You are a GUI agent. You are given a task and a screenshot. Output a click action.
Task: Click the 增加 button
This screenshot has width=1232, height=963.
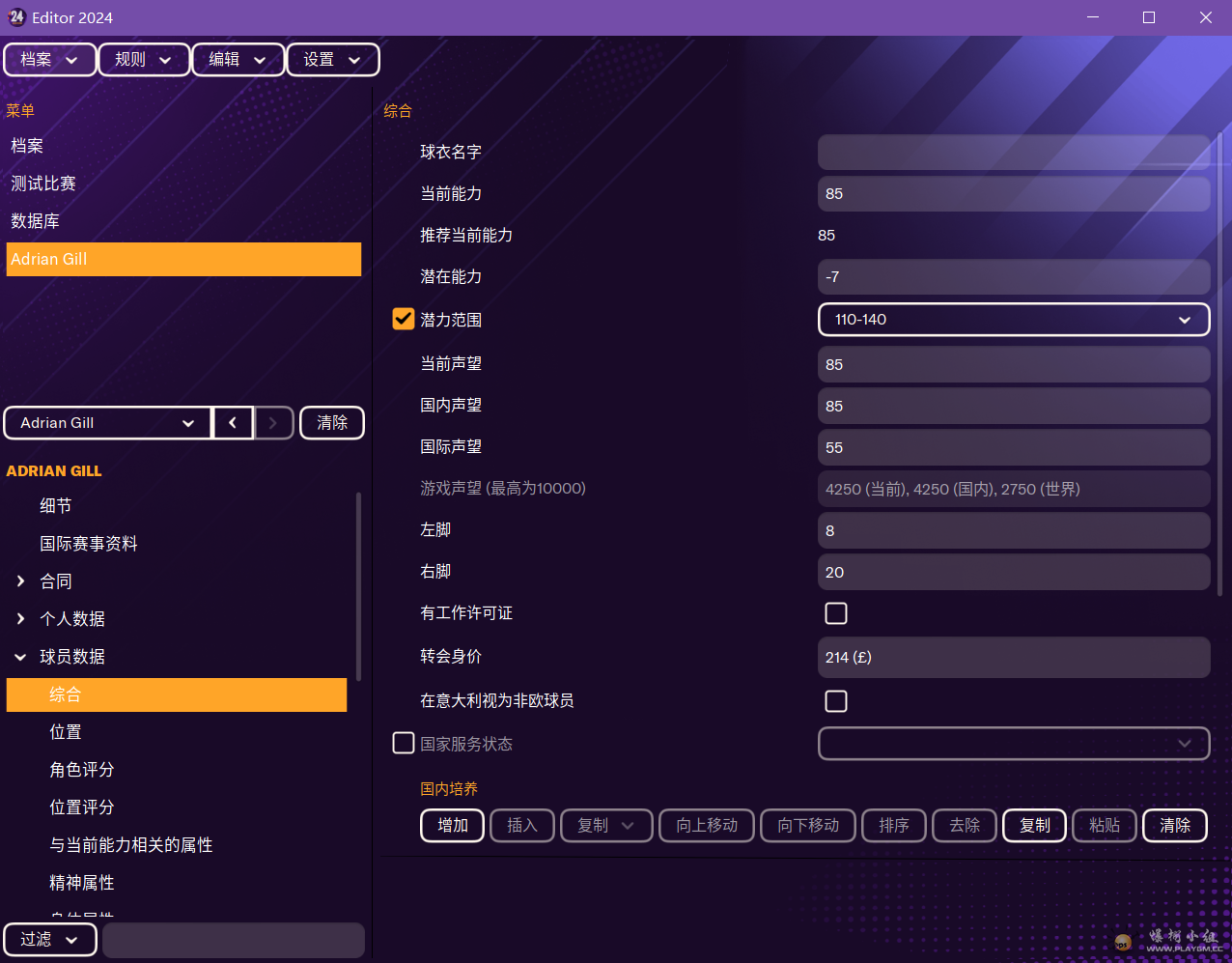452,826
